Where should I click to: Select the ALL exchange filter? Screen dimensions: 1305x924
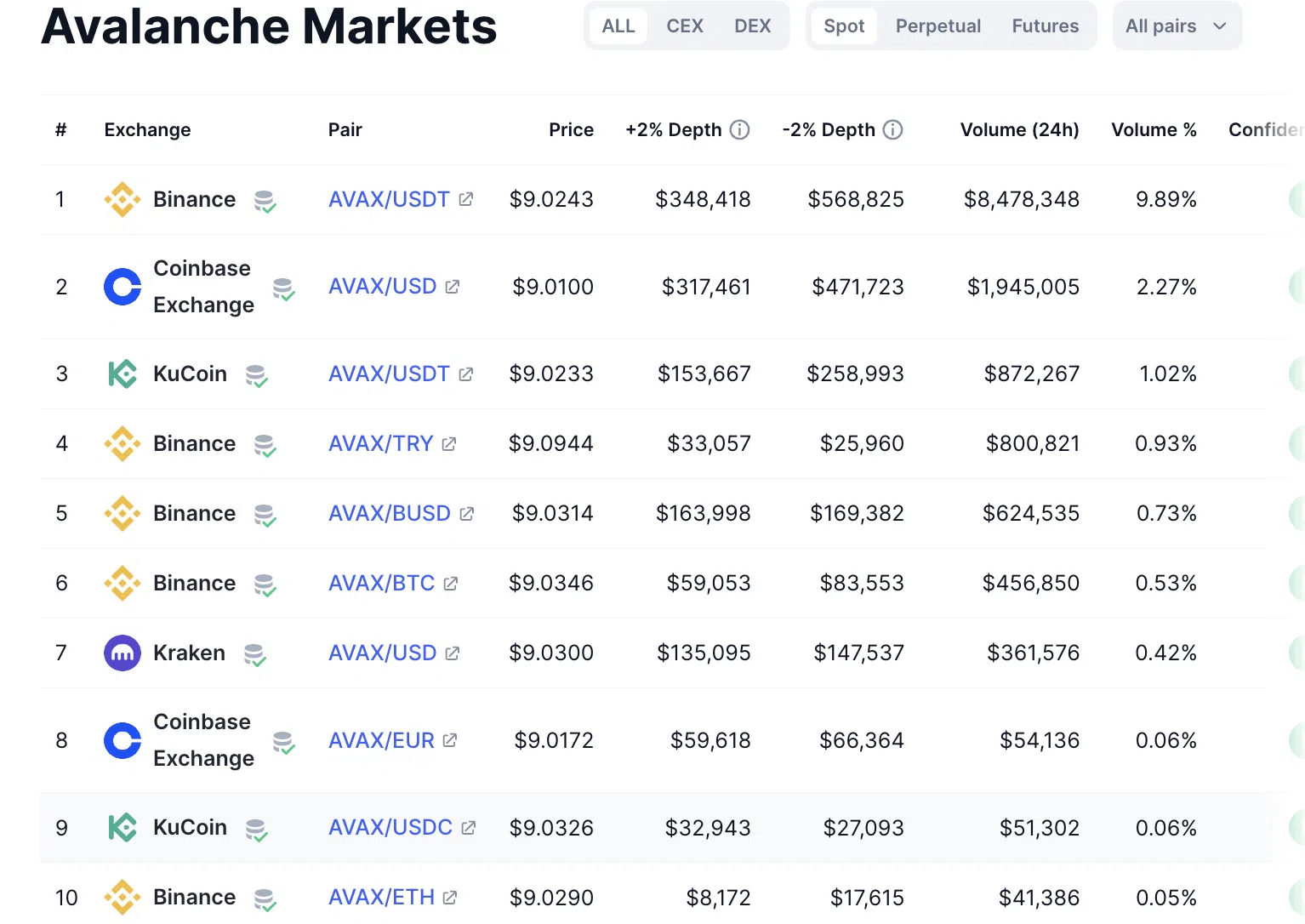click(618, 26)
